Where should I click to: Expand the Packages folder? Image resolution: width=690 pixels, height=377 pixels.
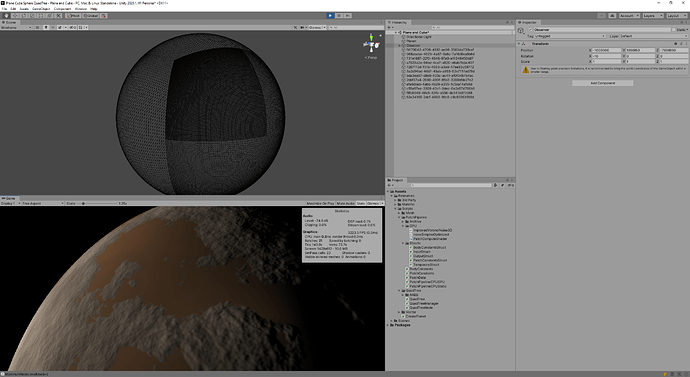point(389,325)
